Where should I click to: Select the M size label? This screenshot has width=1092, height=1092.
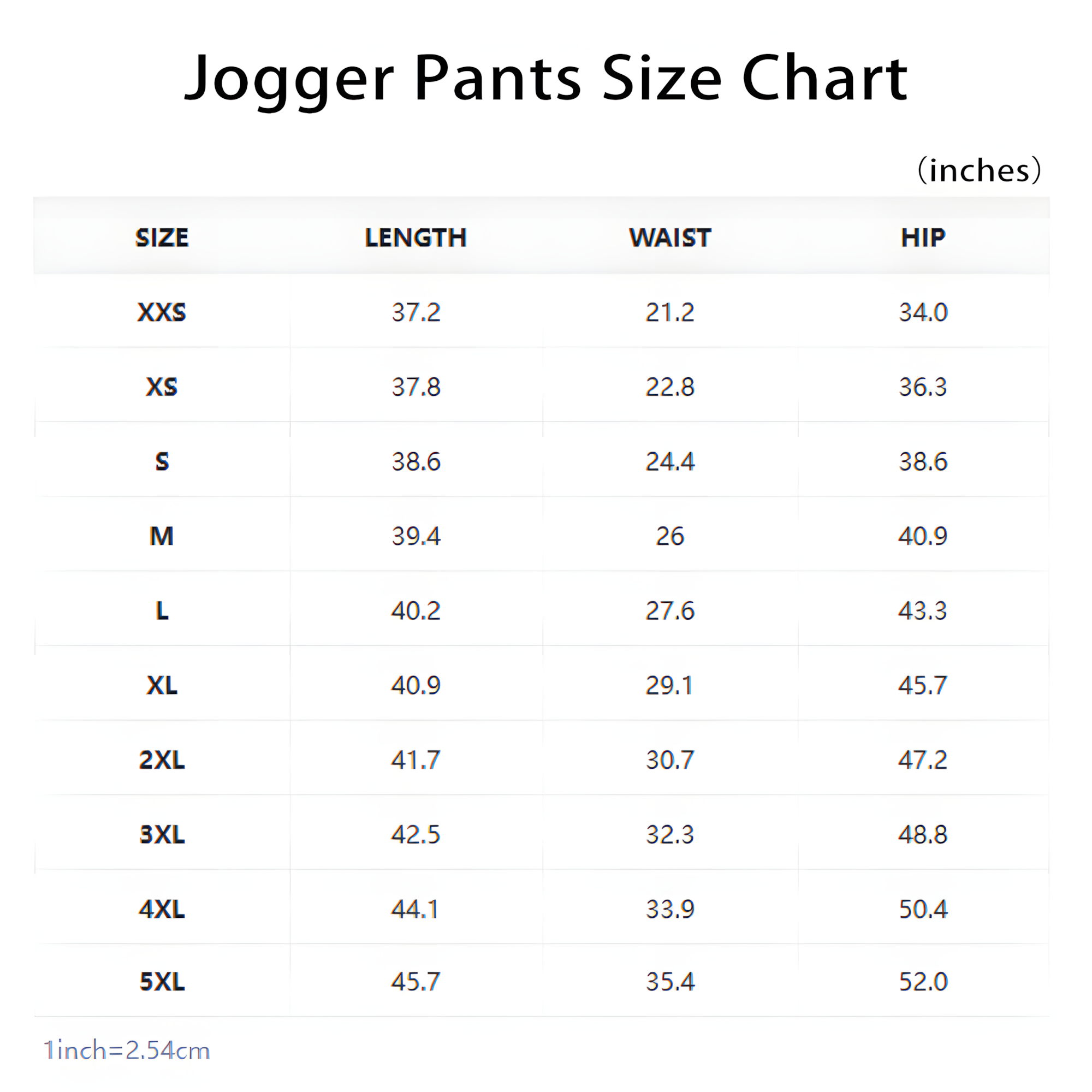162,536
